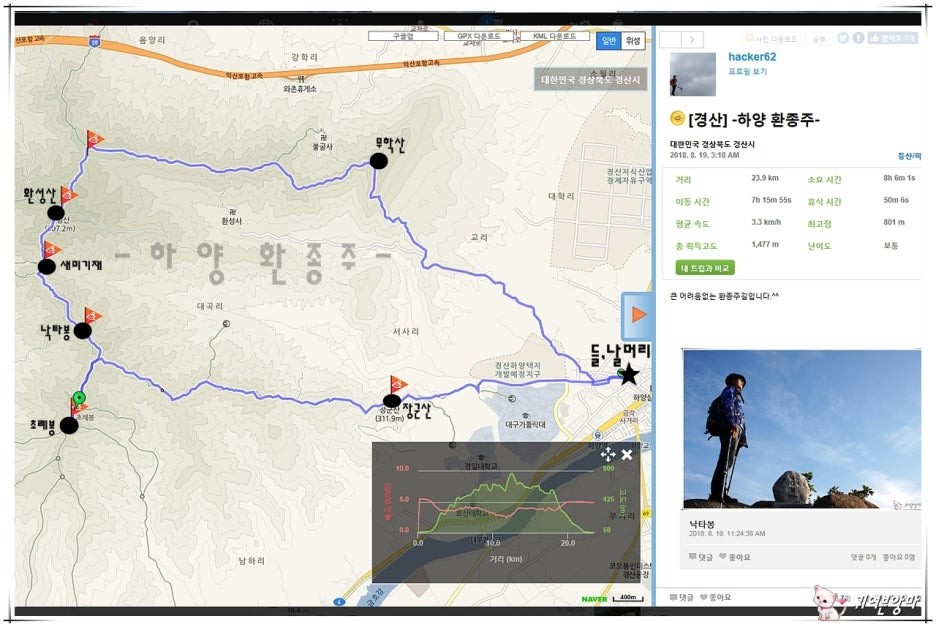Click the red flag marker at 새미기재
936x627 pixels.
[52, 250]
